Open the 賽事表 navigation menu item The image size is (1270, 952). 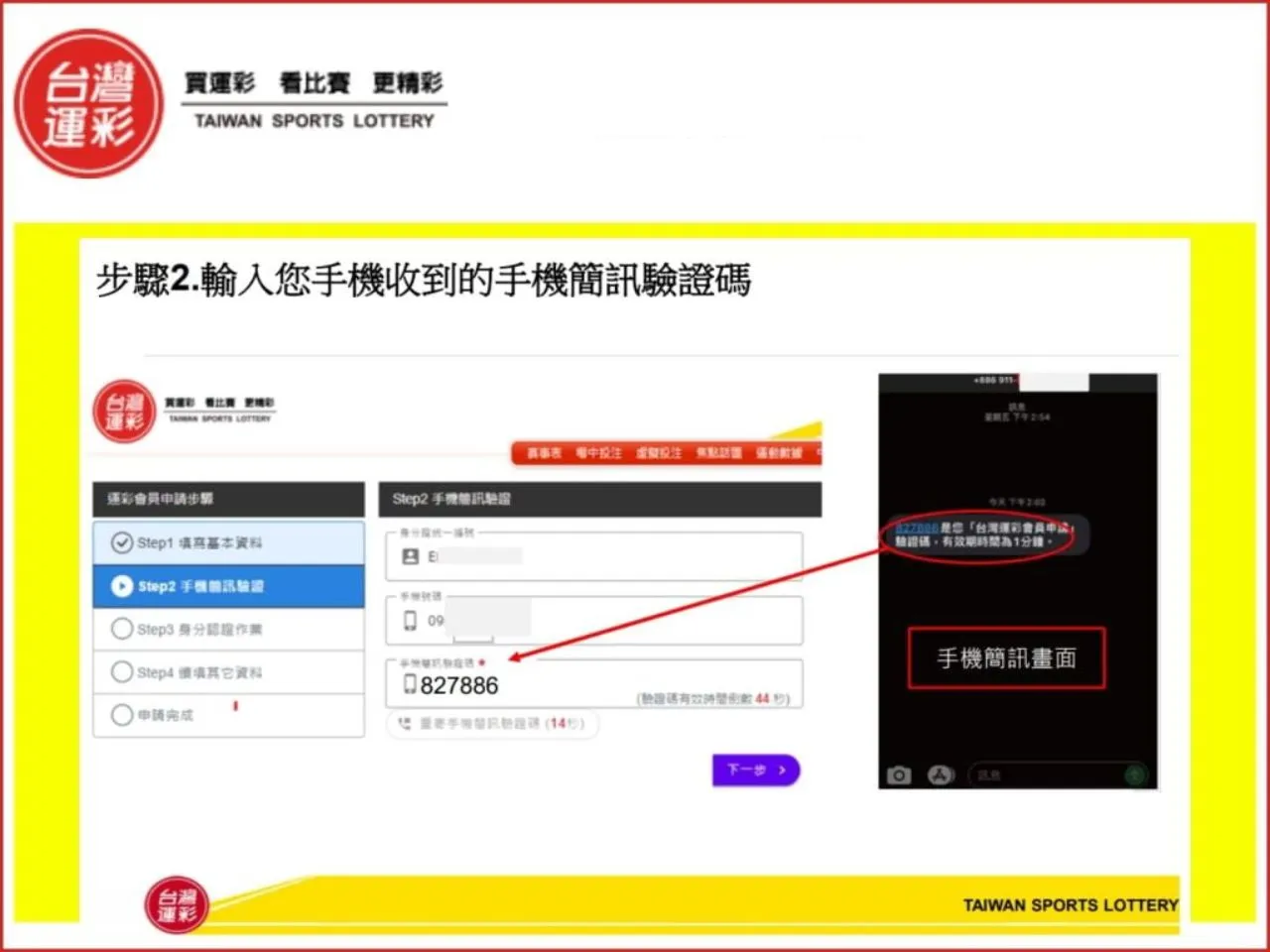pyautogui.click(x=544, y=453)
